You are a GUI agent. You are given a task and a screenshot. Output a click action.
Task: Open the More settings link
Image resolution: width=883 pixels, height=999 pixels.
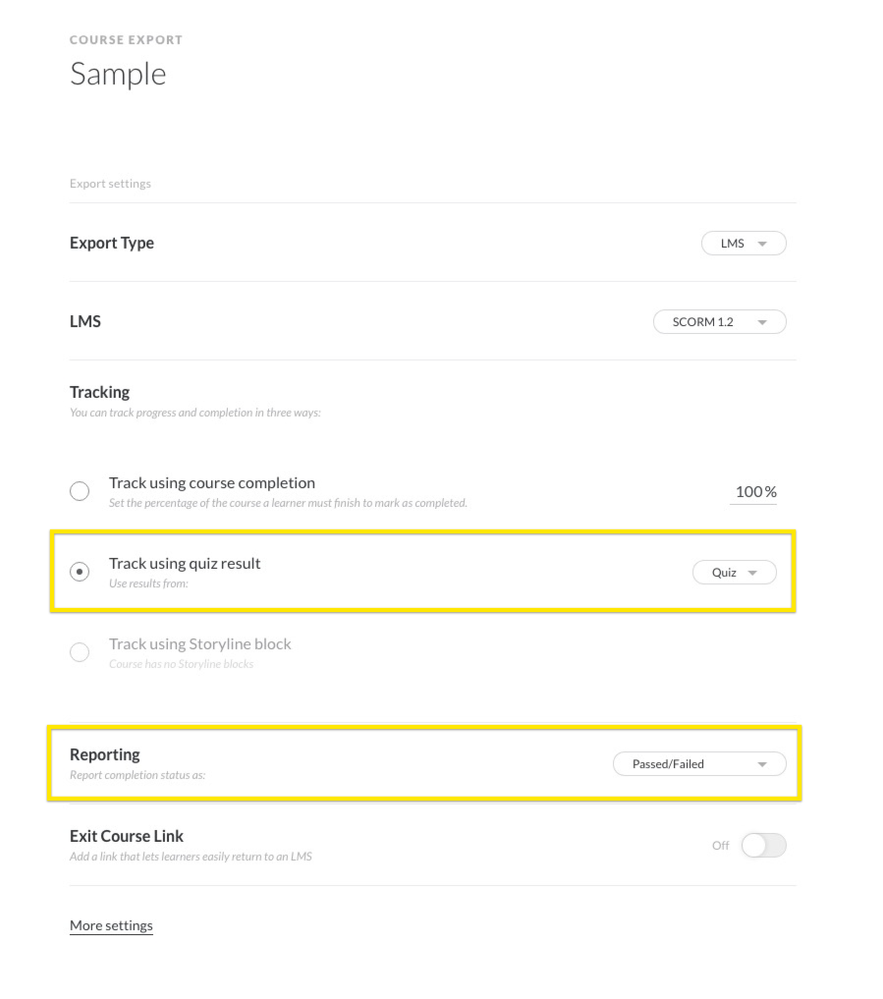point(111,926)
